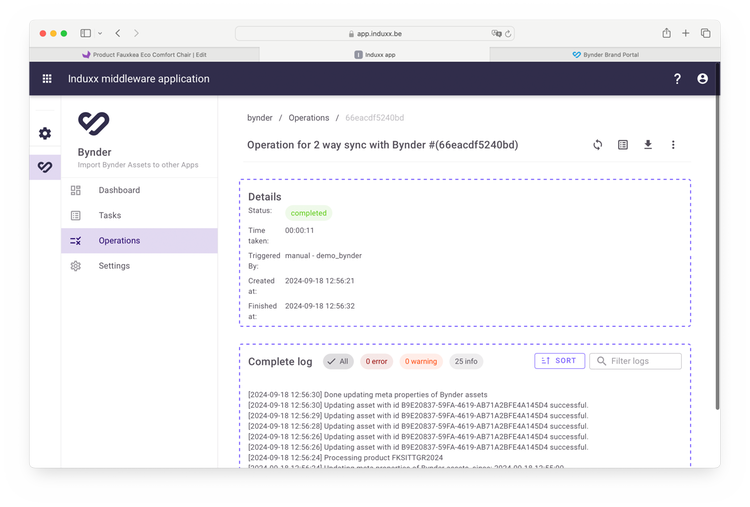Click the large Bynder logo in sidebar

[94, 124]
